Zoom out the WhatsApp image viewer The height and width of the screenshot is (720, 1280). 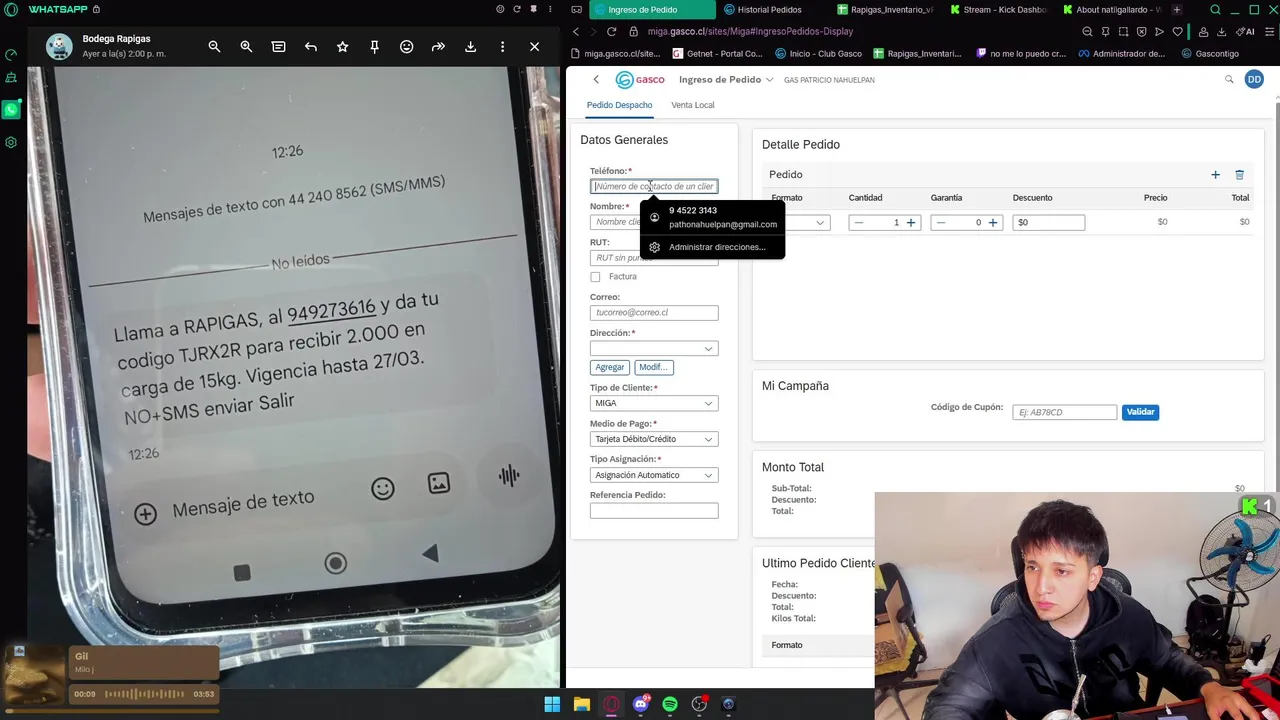coord(214,47)
